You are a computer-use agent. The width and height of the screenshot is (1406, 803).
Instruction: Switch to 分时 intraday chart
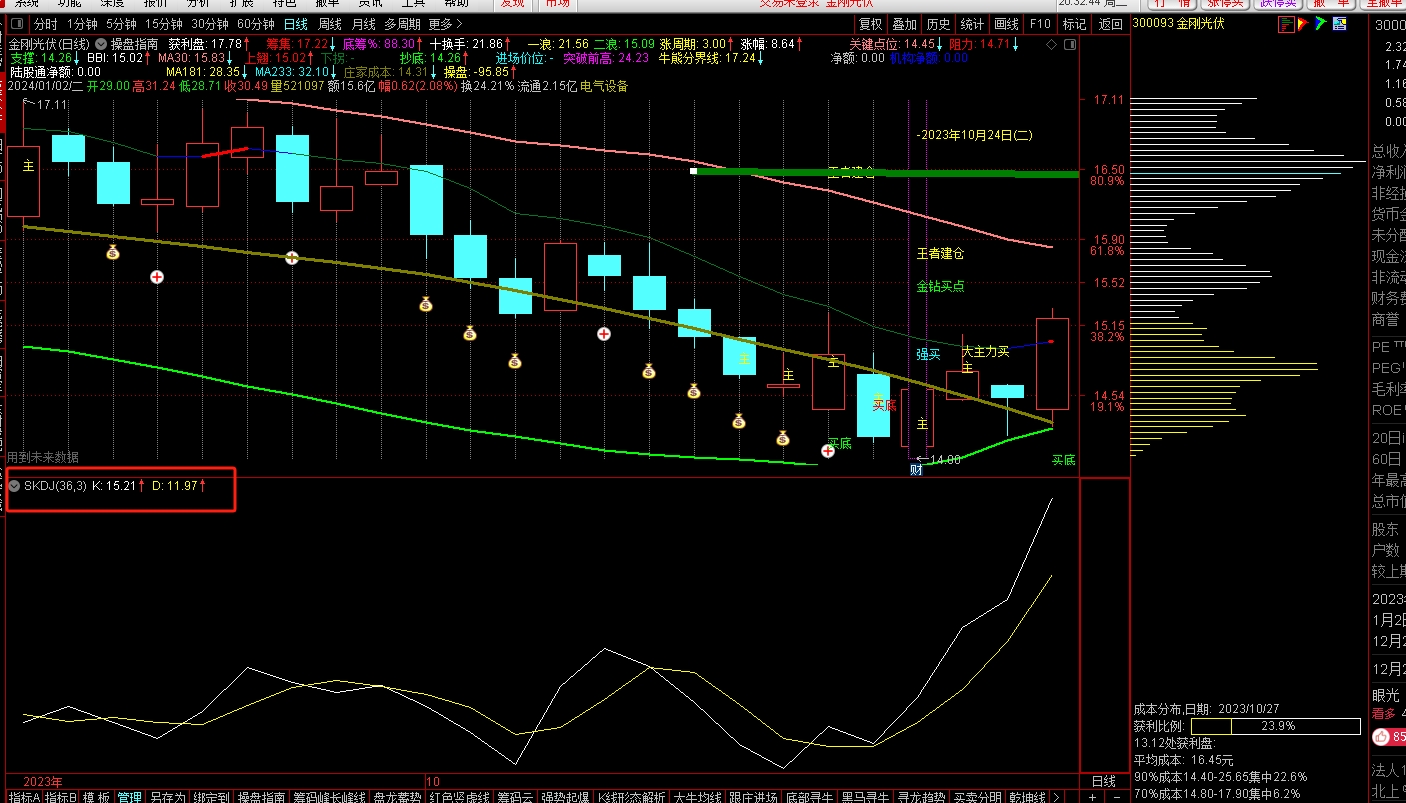click(x=46, y=24)
